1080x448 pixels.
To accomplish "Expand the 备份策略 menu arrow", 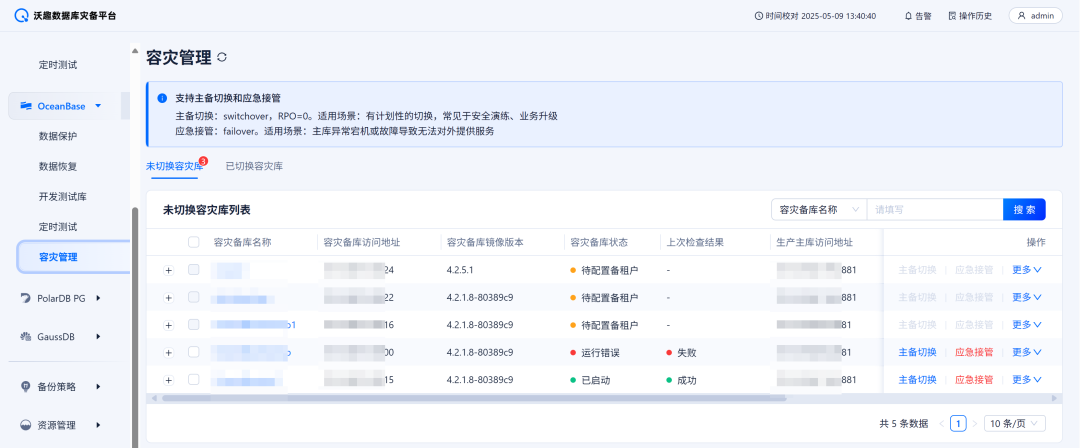I will [98, 386].
